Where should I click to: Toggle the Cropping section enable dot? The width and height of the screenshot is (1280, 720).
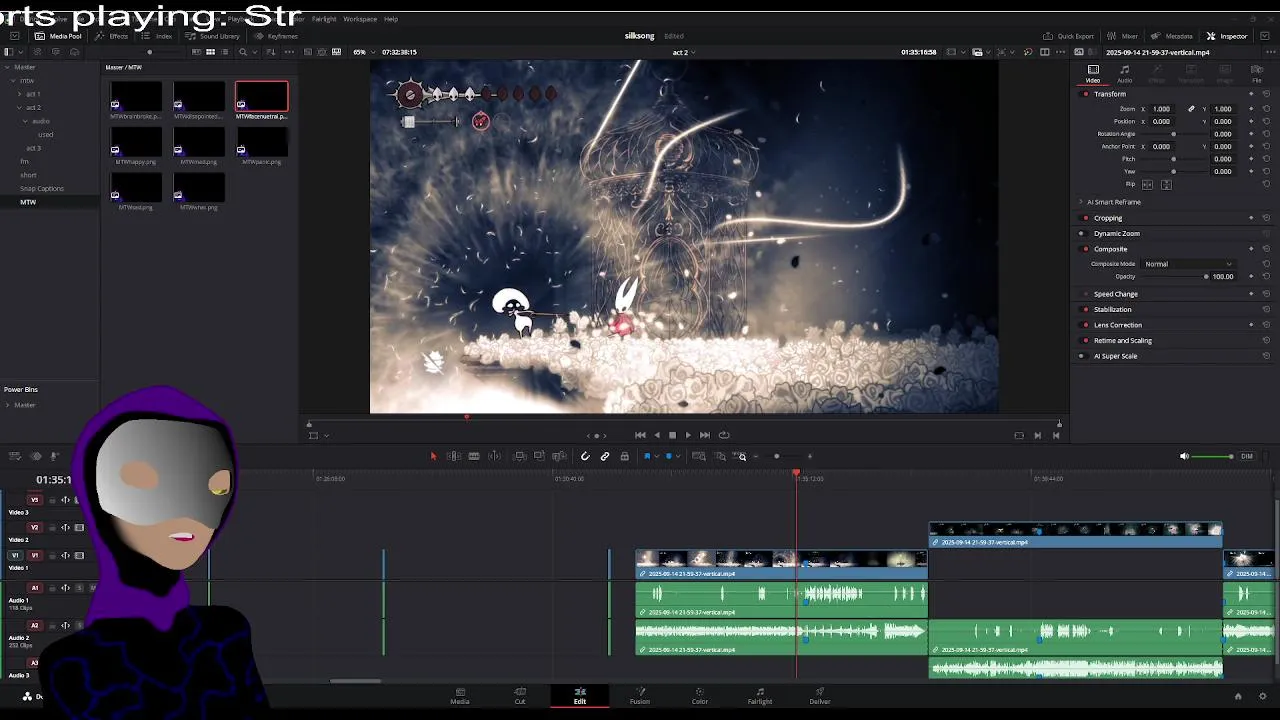1086,218
